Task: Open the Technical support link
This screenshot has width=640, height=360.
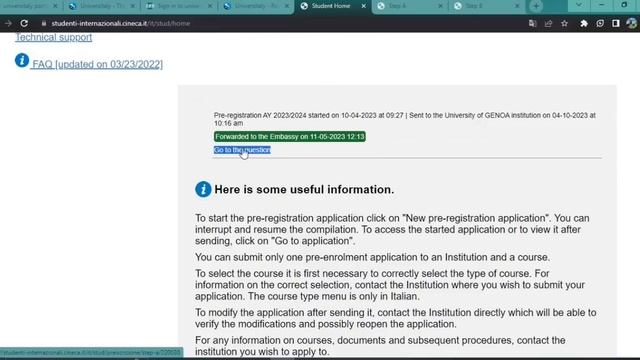Action: pos(53,37)
